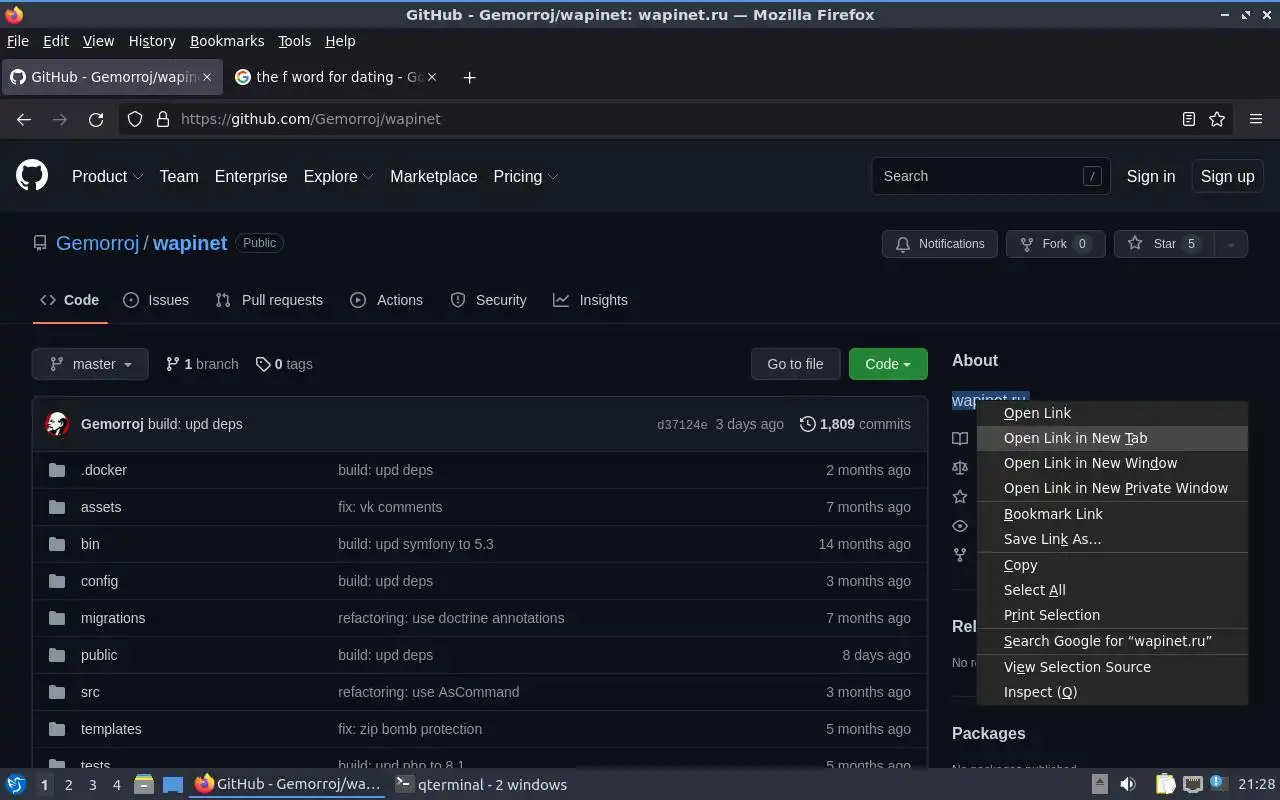Choose Open Link in New Tab
This screenshot has height=800, width=1280.
(x=1112, y=438)
